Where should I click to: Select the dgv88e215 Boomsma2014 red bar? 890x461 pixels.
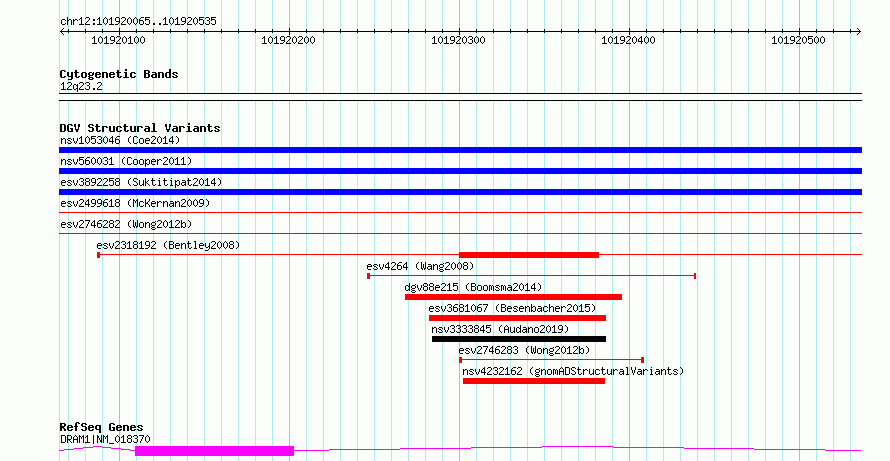click(513, 297)
